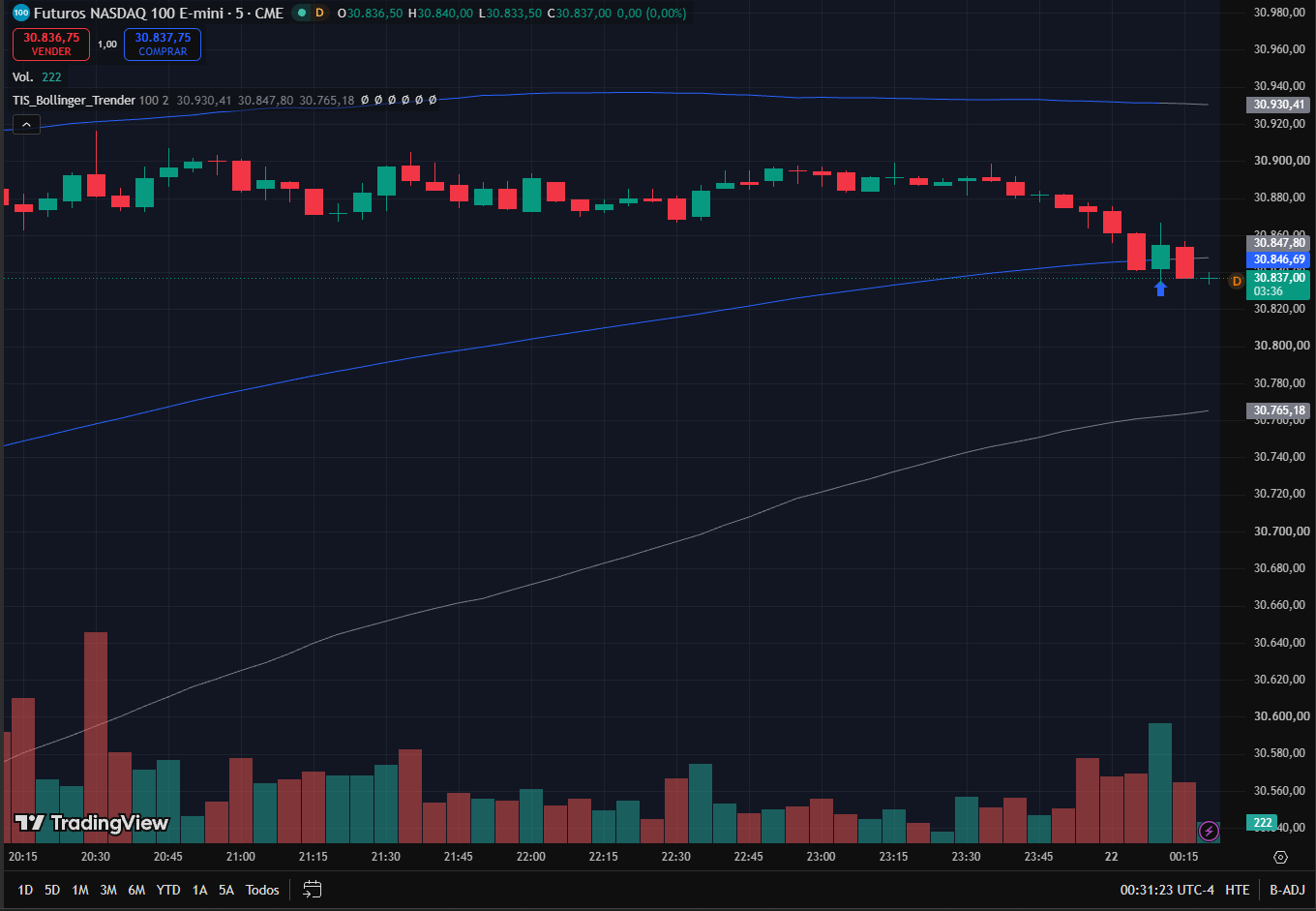Click the Vol. indicator legend label

(22, 76)
